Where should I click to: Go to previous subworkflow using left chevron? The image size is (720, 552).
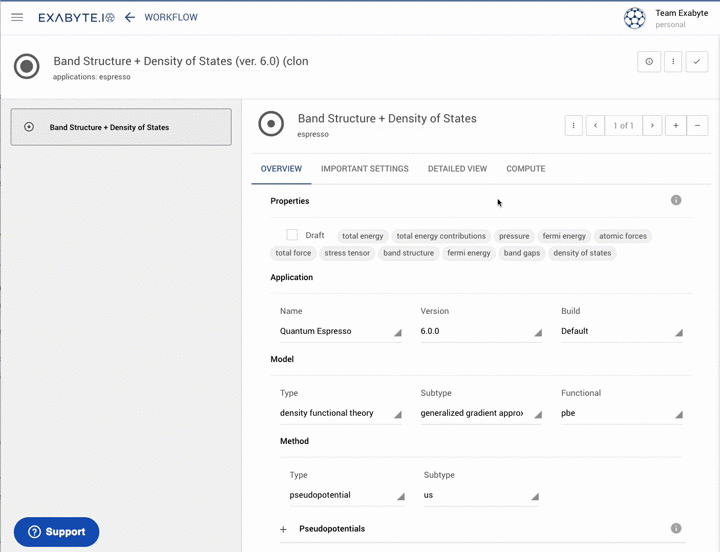[x=596, y=126]
